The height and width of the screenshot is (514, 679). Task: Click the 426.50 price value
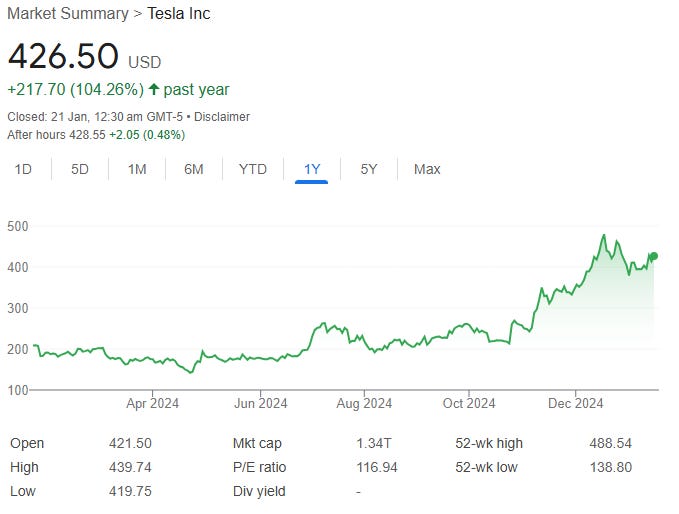pos(63,56)
